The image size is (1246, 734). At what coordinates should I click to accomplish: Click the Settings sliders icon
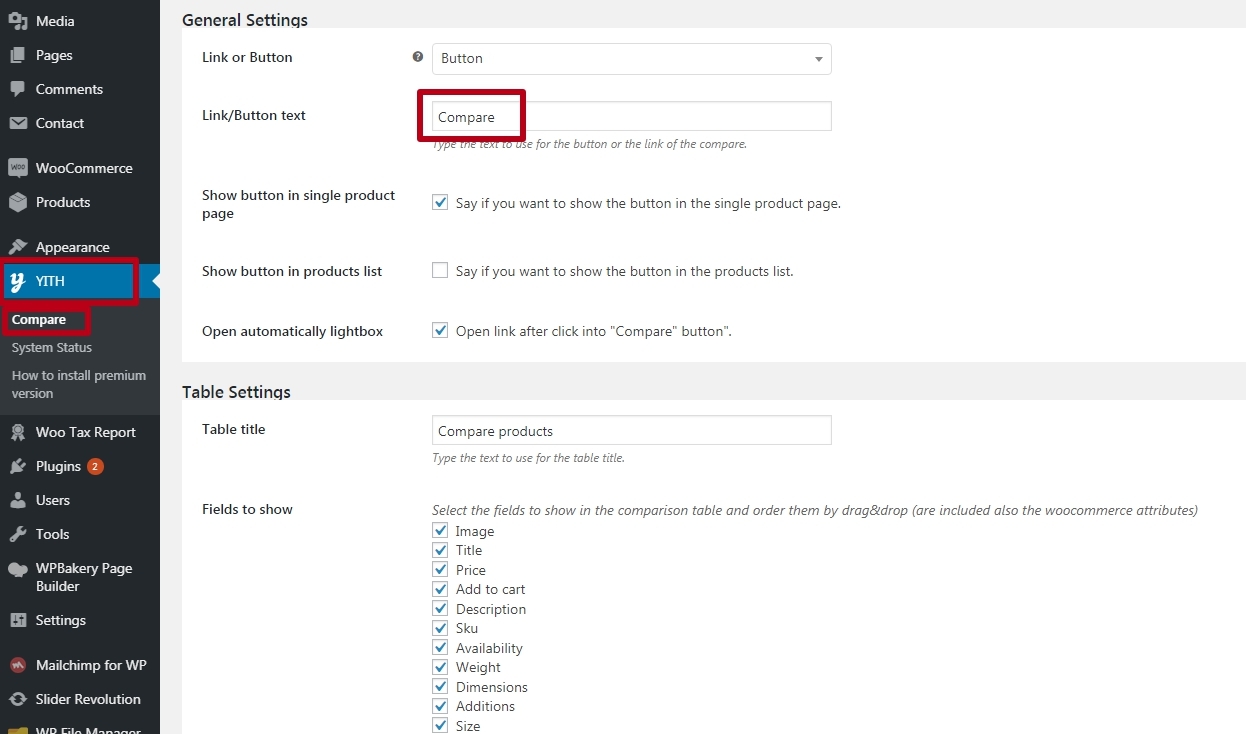pos(18,620)
